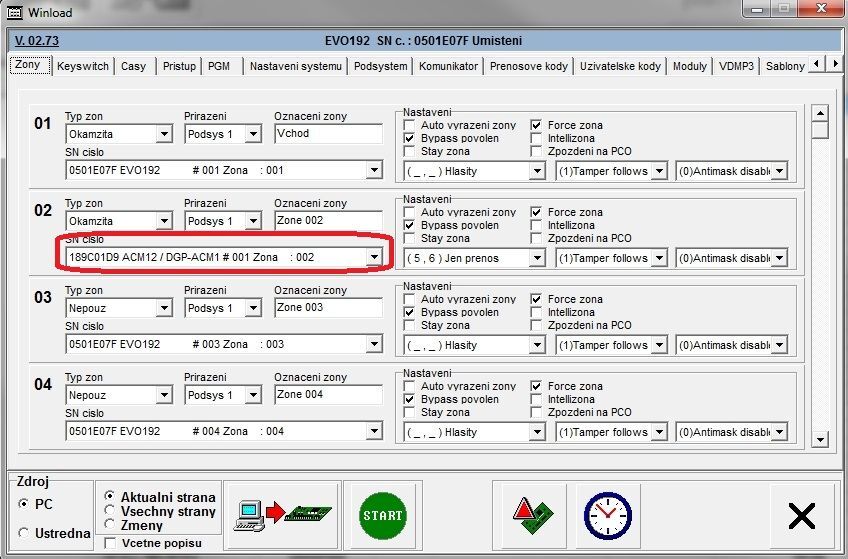
Task: Click the Oznaceni zony field containing Vchod
Action: pyautogui.click(x=327, y=134)
